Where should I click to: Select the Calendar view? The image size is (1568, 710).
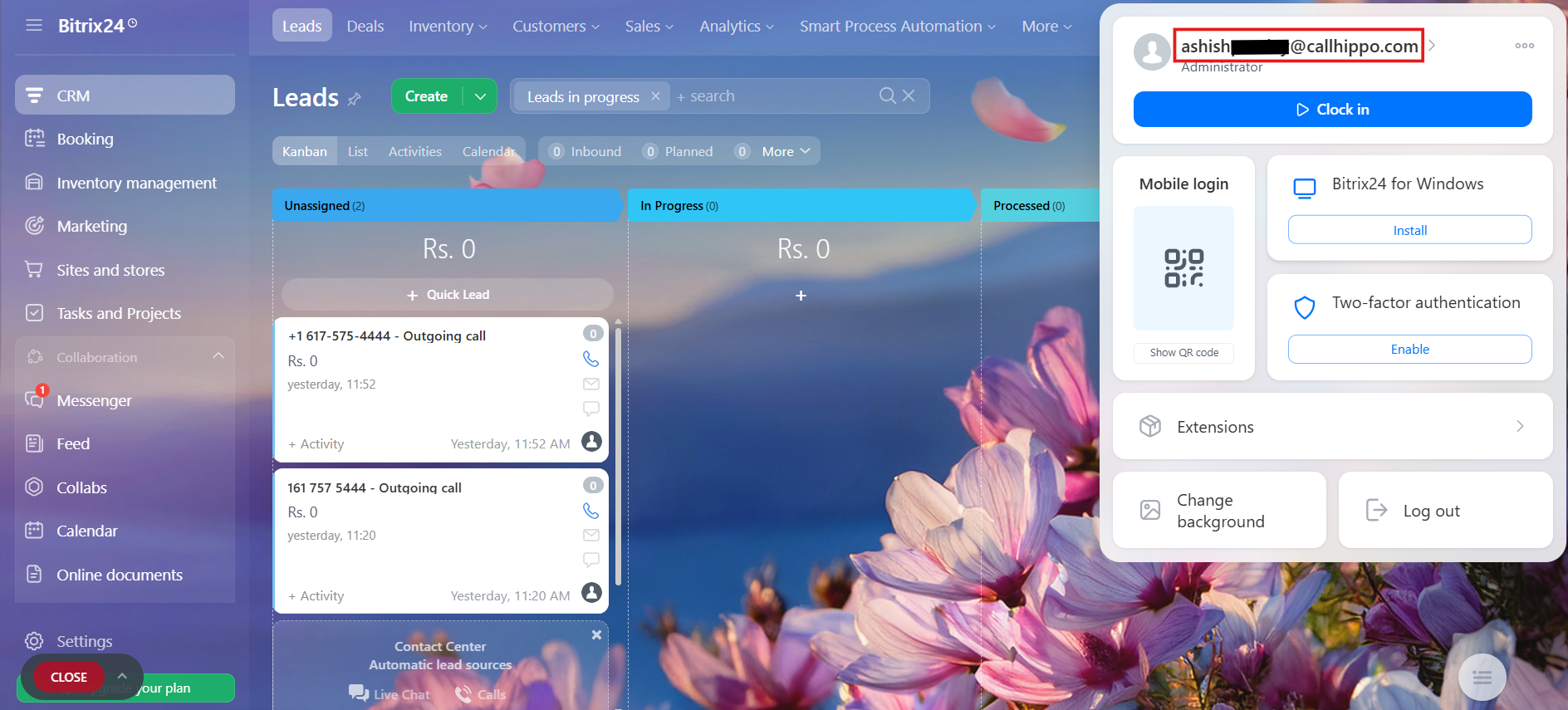[489, 151]
